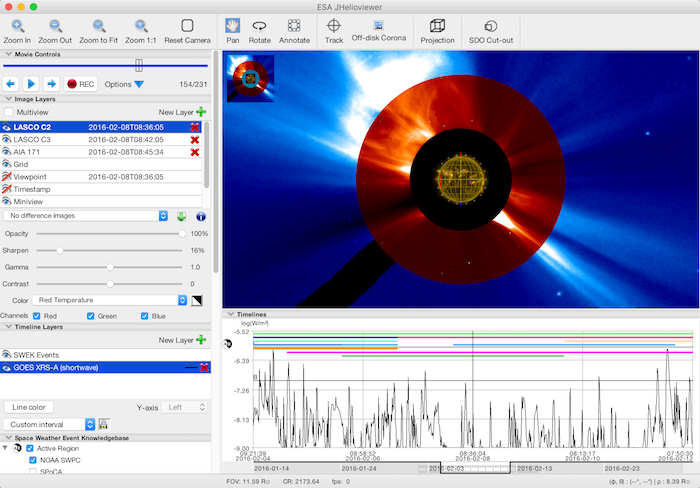Uncheck the NOAA SWPC checkbox
Viewport: 700px width, 488px height.
click(33, 460)
